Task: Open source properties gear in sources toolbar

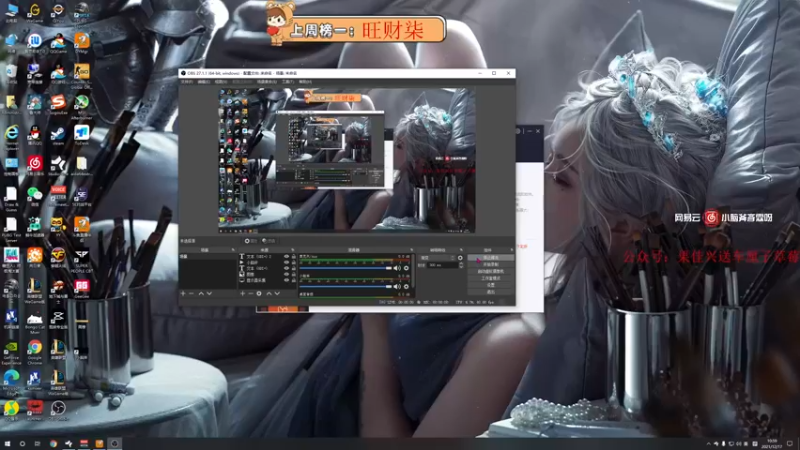Action: (259, 293)
